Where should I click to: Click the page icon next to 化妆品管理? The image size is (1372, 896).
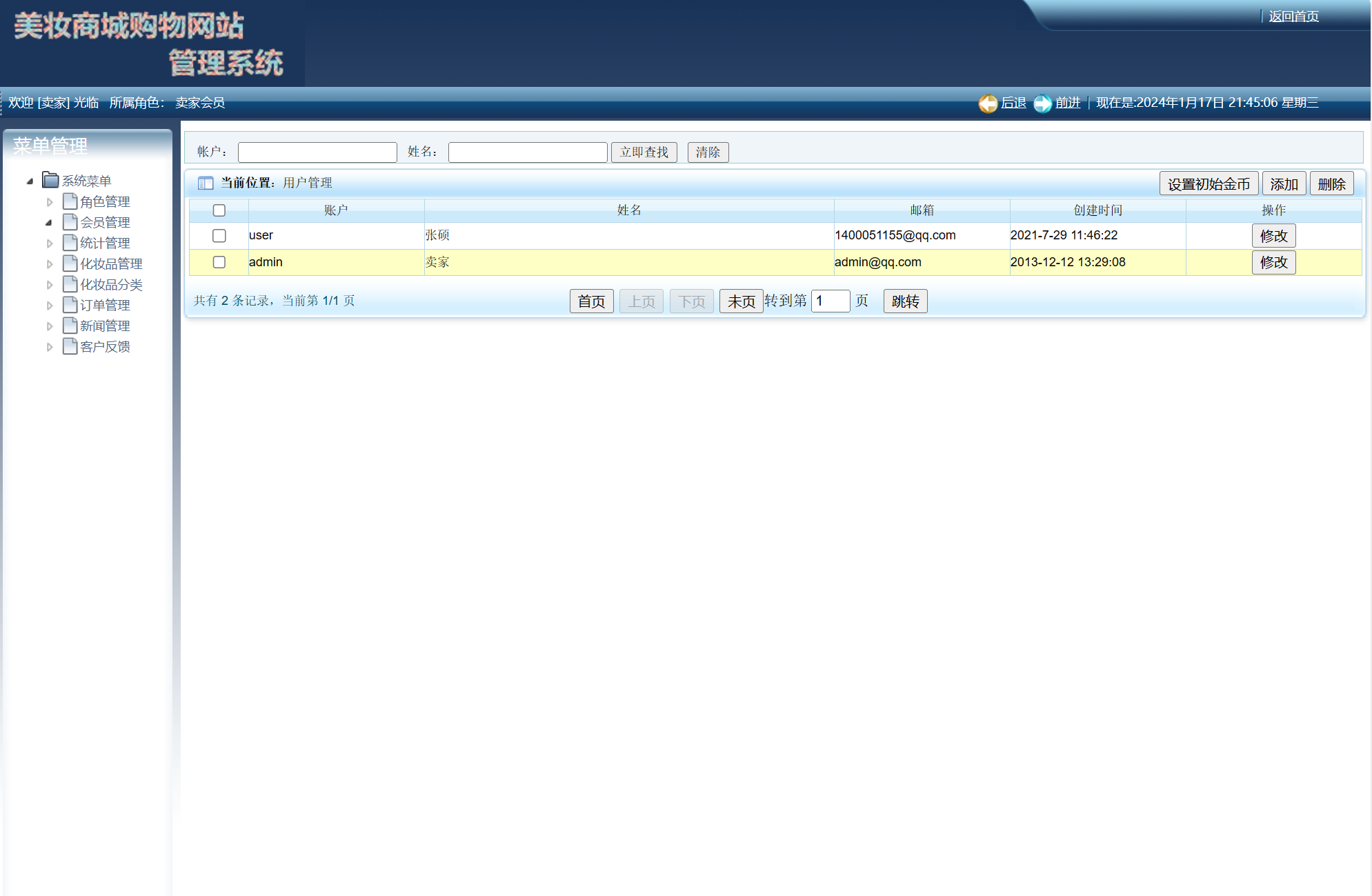click(x=70, y=263)
